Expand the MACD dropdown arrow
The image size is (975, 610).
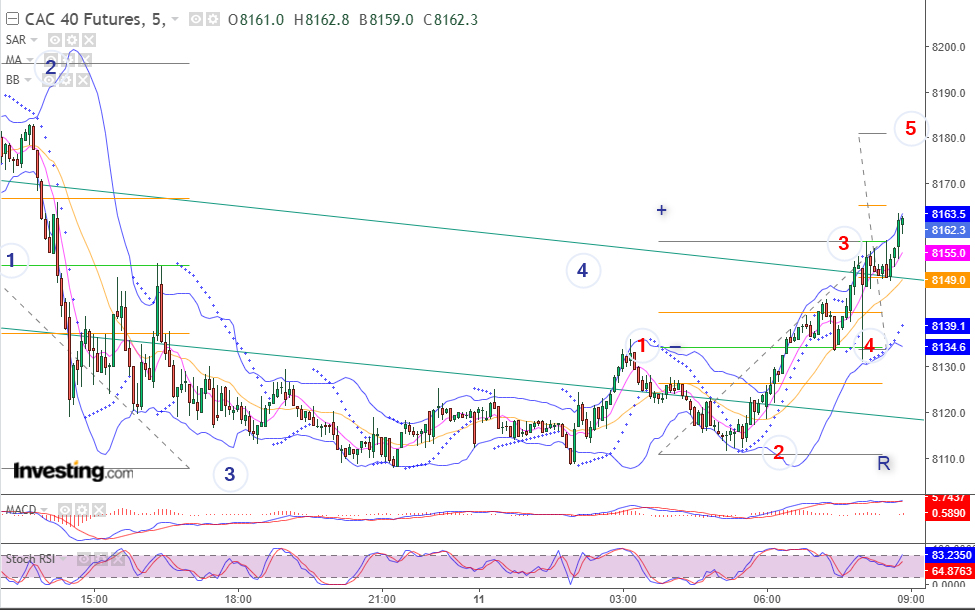[44, 511]
